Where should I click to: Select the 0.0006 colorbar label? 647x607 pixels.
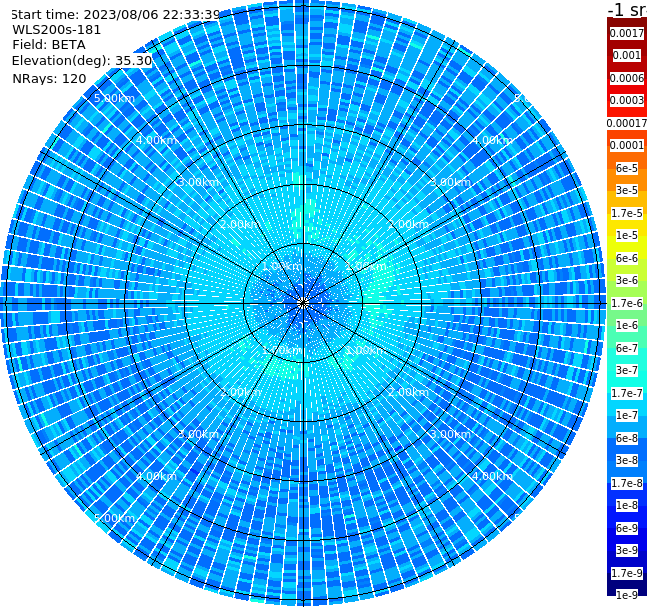pos(627,78)
